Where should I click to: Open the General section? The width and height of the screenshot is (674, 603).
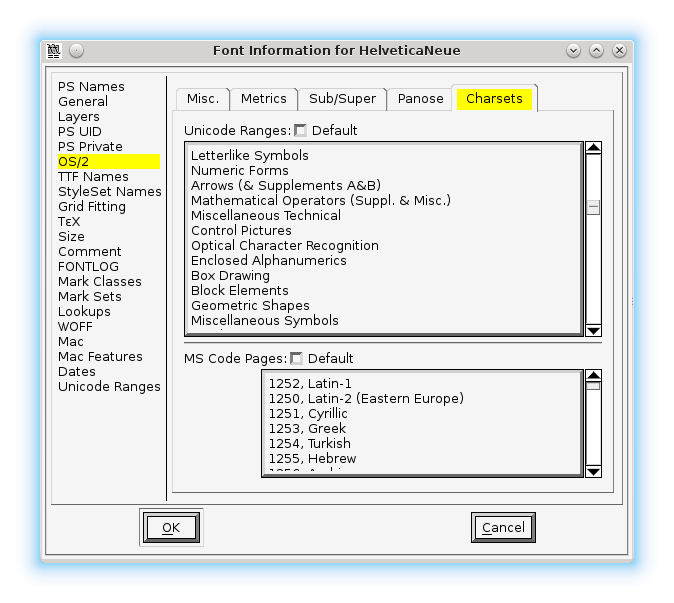point(83,102)
